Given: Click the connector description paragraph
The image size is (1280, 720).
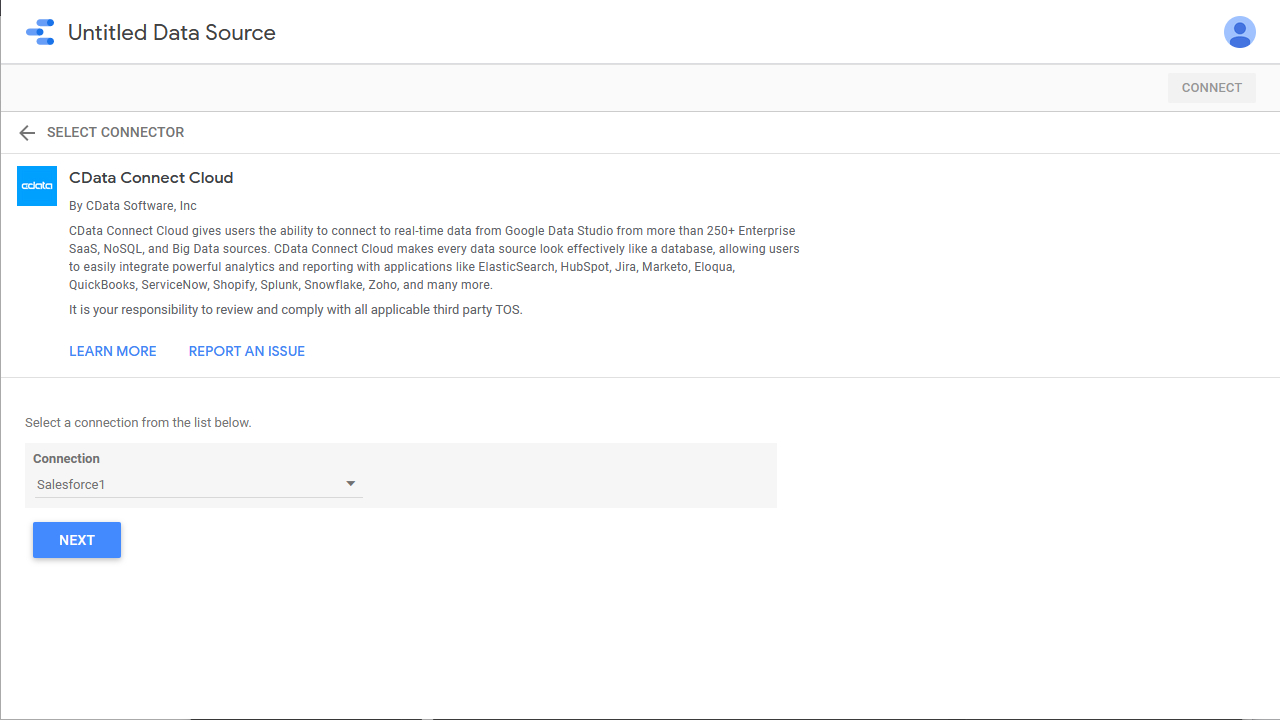Looking at the screenshot, I should click(x=434, y=258).
